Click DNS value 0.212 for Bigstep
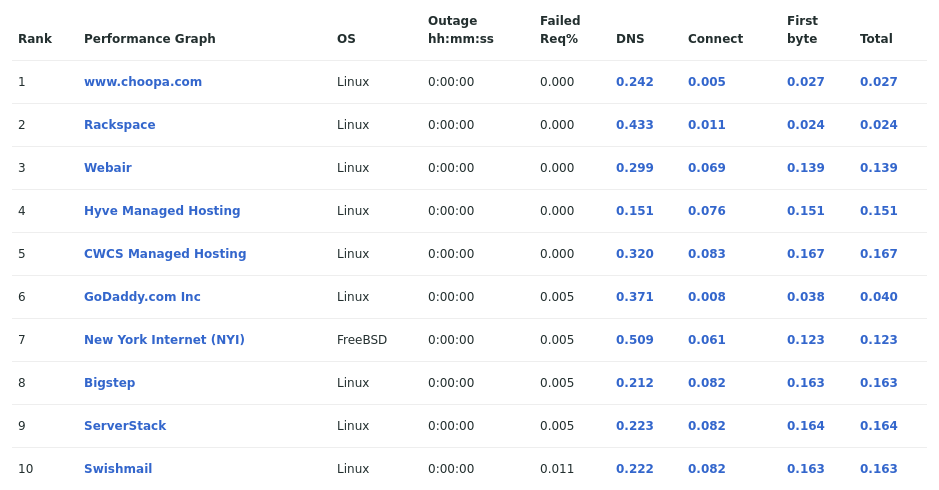This screenshot has width=939, height=490. 635,383
